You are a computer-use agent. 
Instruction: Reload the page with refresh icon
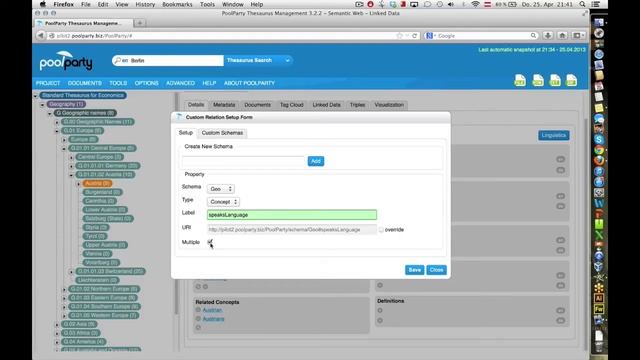[414, 36]
